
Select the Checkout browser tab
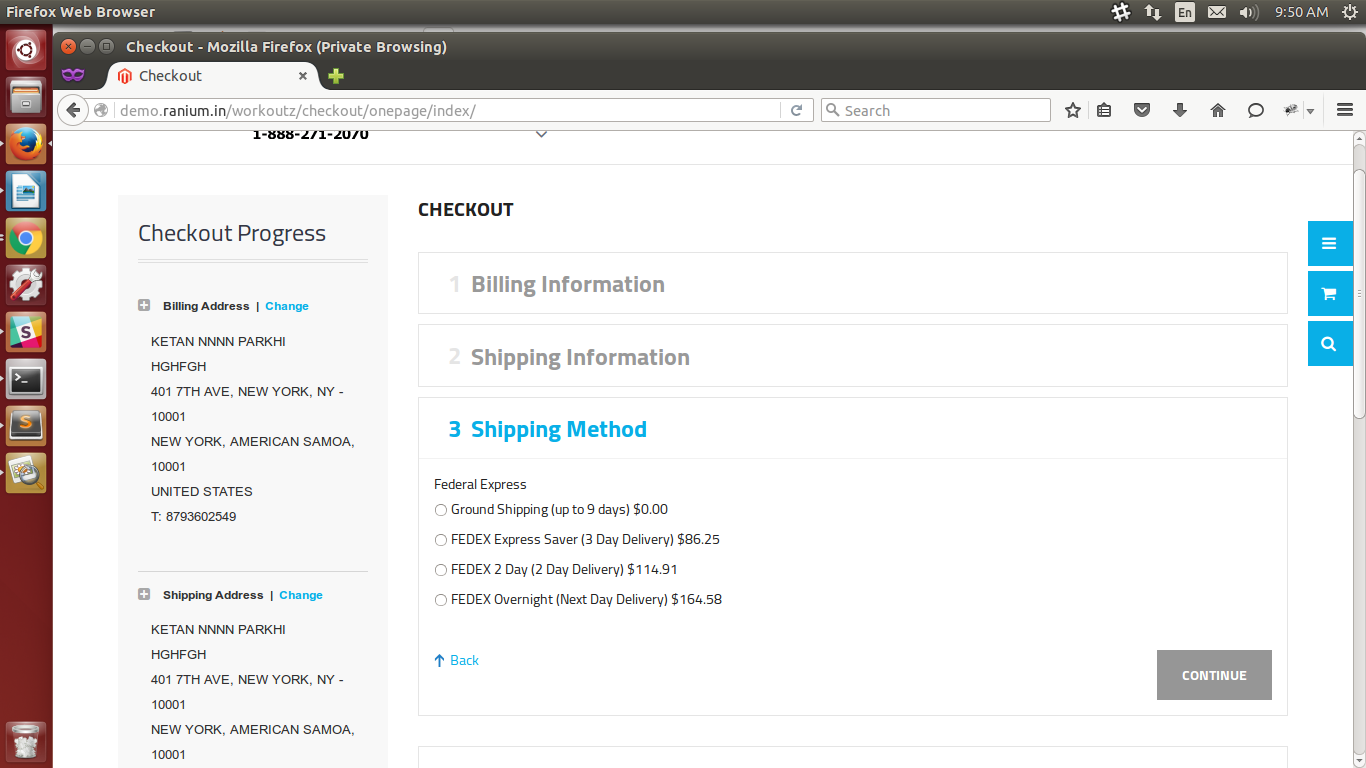click(212, 76)
